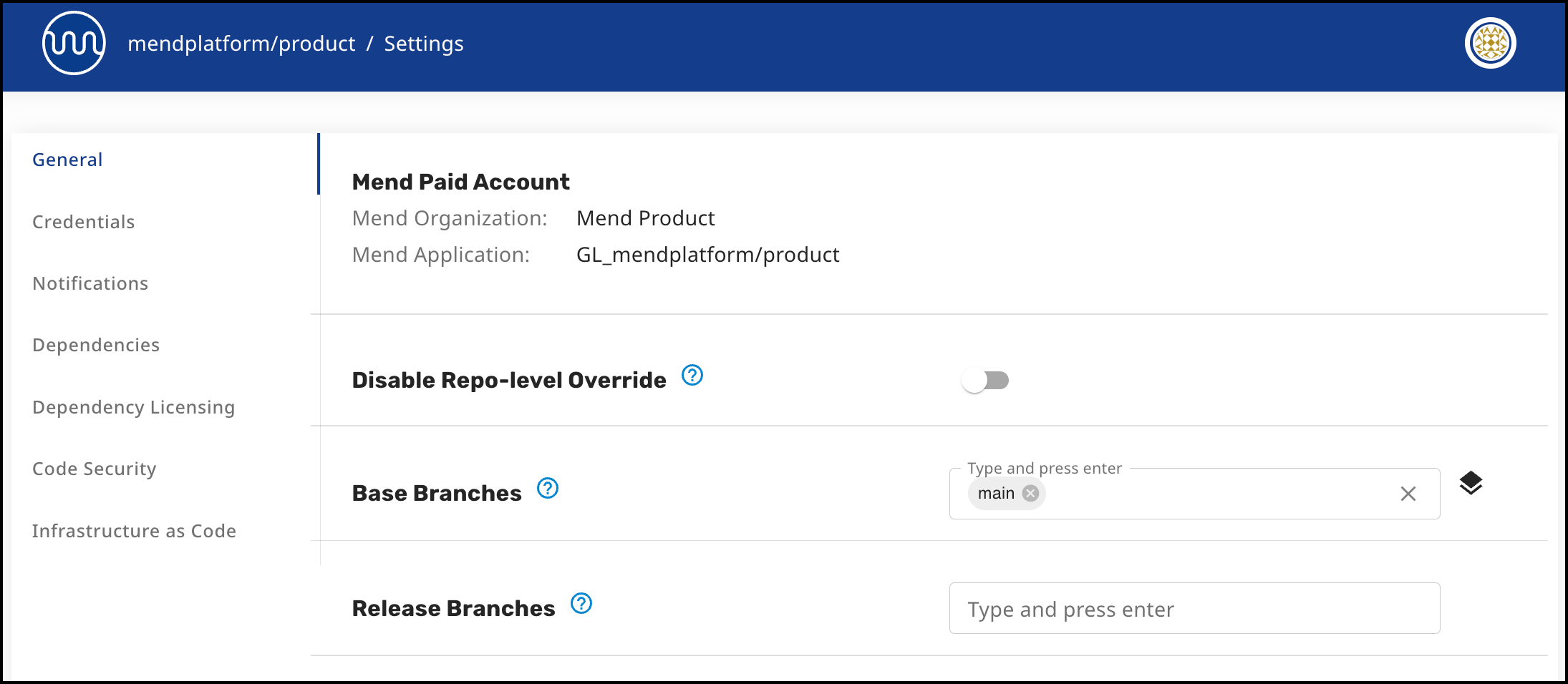1568x684 pixels.
Task: Click the Mend Product organization value
Action: point(646,218)
